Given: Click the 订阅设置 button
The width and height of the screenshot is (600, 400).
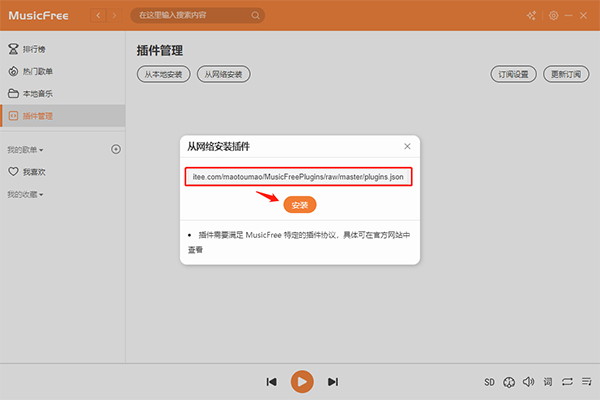Looking at the screenshot, I should 513,74.
